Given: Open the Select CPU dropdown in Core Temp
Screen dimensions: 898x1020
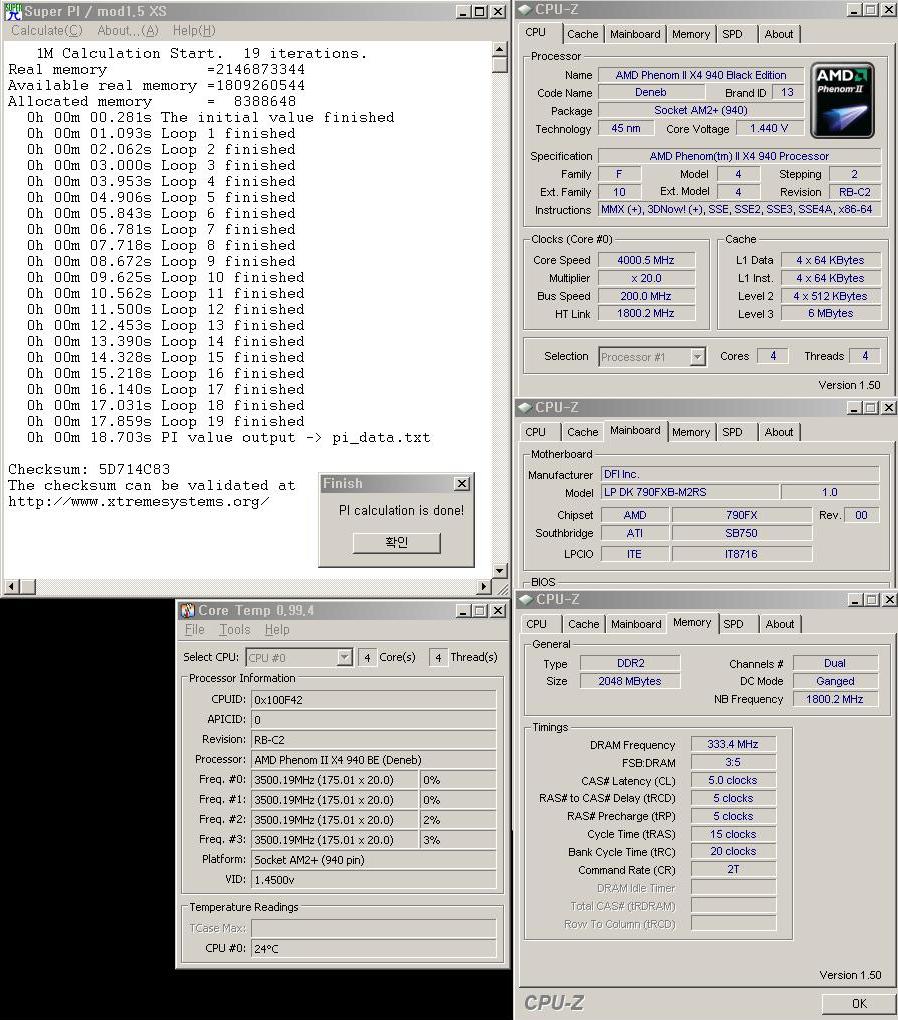Looking at the screenshot, I should tap(345, 658).
